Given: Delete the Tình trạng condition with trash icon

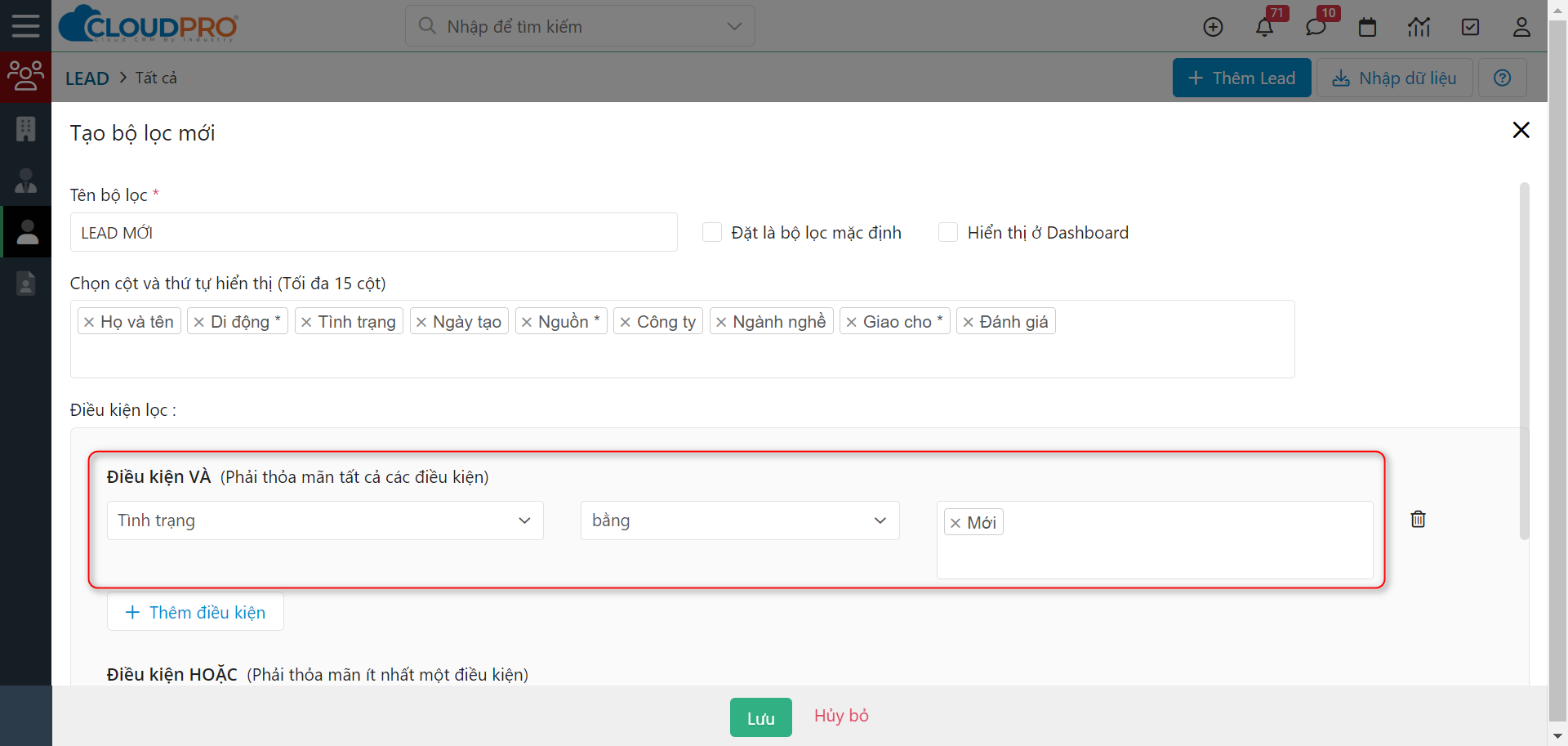Looking at the screenshot, I should 1418,519.
